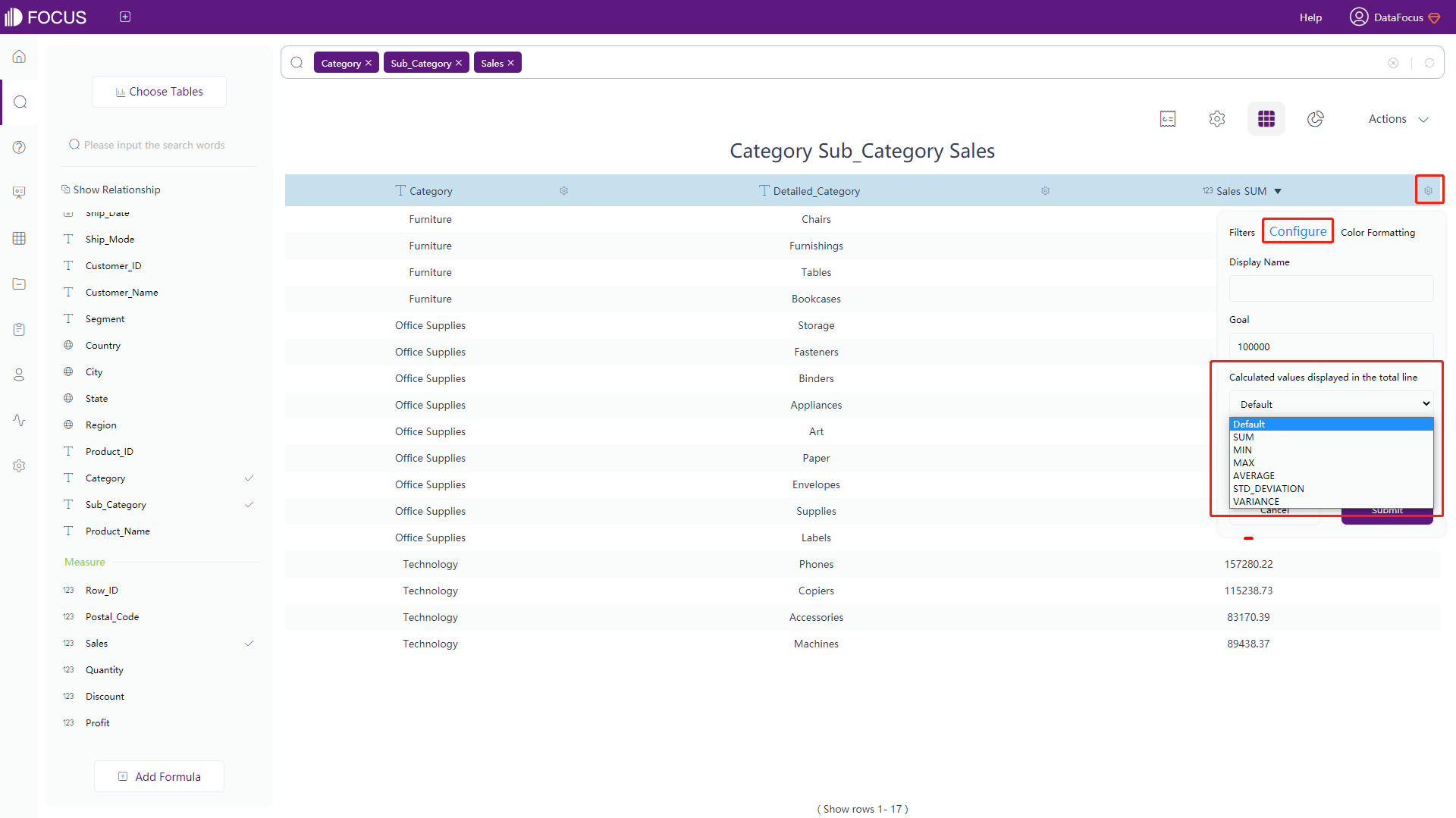Select MIN from the dropdown list
The width and height of the screenshot is (1456, 818).
tap(1331, 450)
